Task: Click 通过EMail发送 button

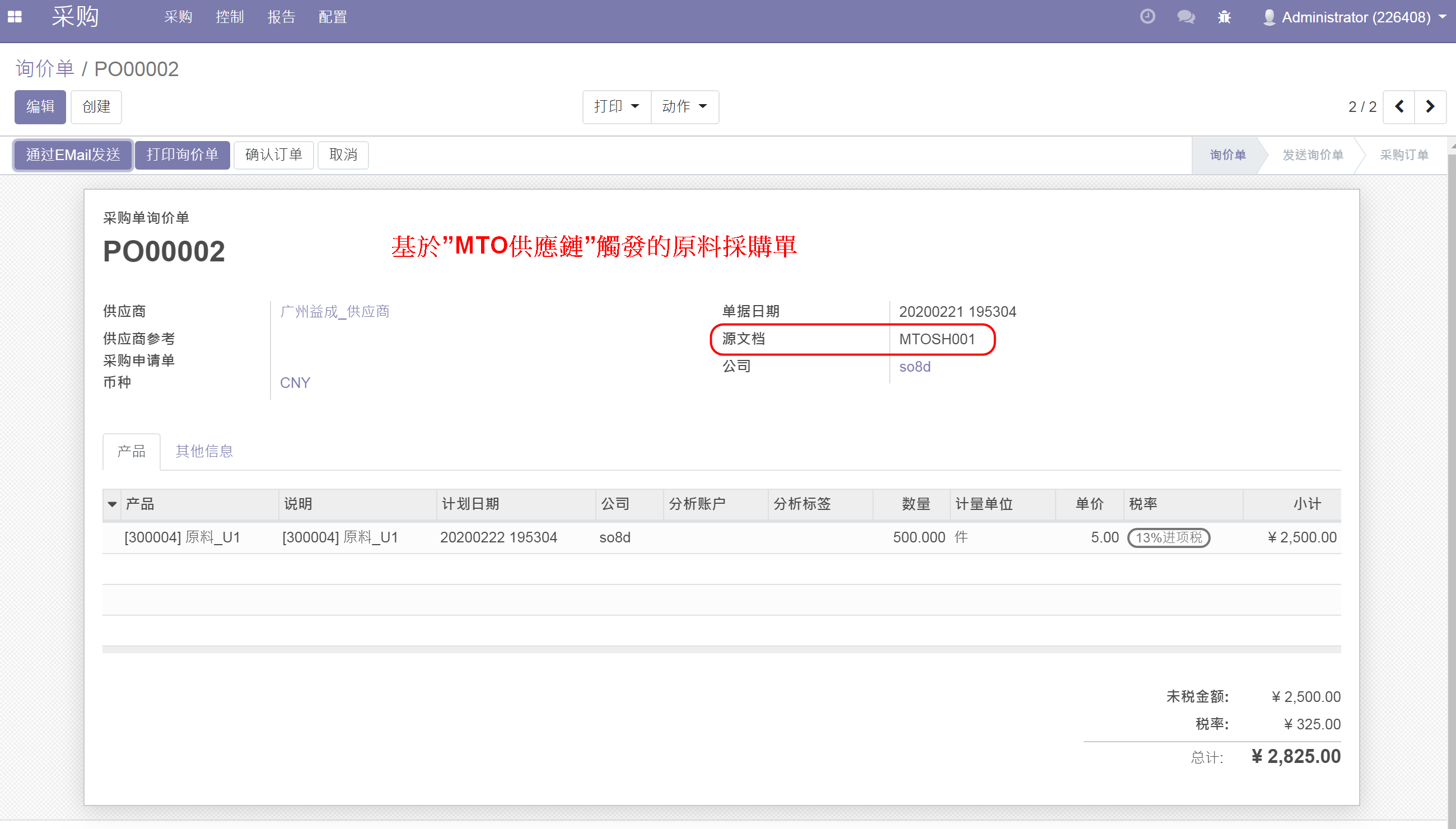Action: tap(73, 154)
